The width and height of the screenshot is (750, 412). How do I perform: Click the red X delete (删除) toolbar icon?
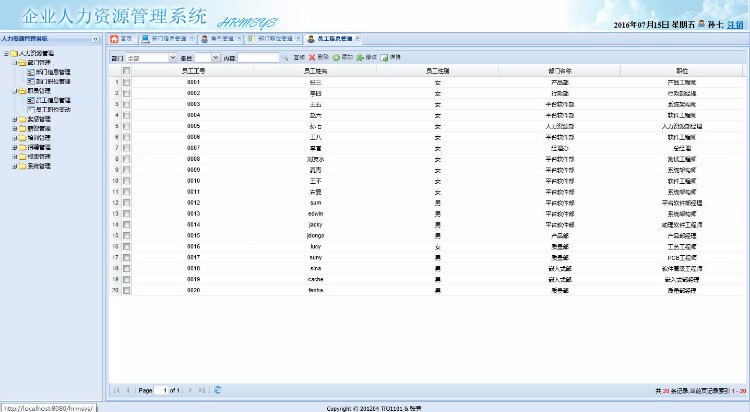click(312, 57)
